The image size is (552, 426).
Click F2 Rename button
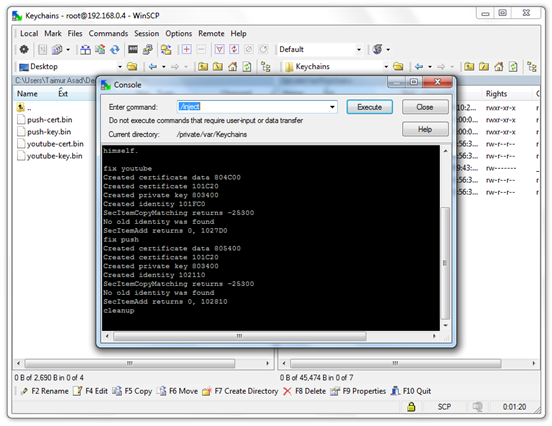tap(44, 391)
